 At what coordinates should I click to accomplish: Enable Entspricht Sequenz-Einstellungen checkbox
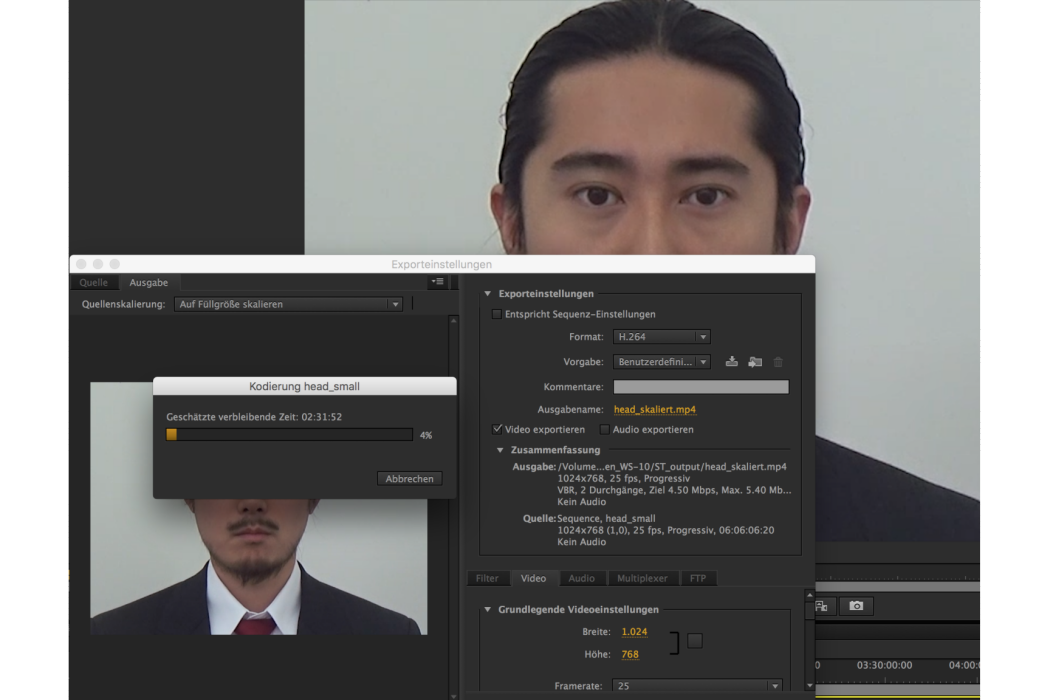point(497,313)
